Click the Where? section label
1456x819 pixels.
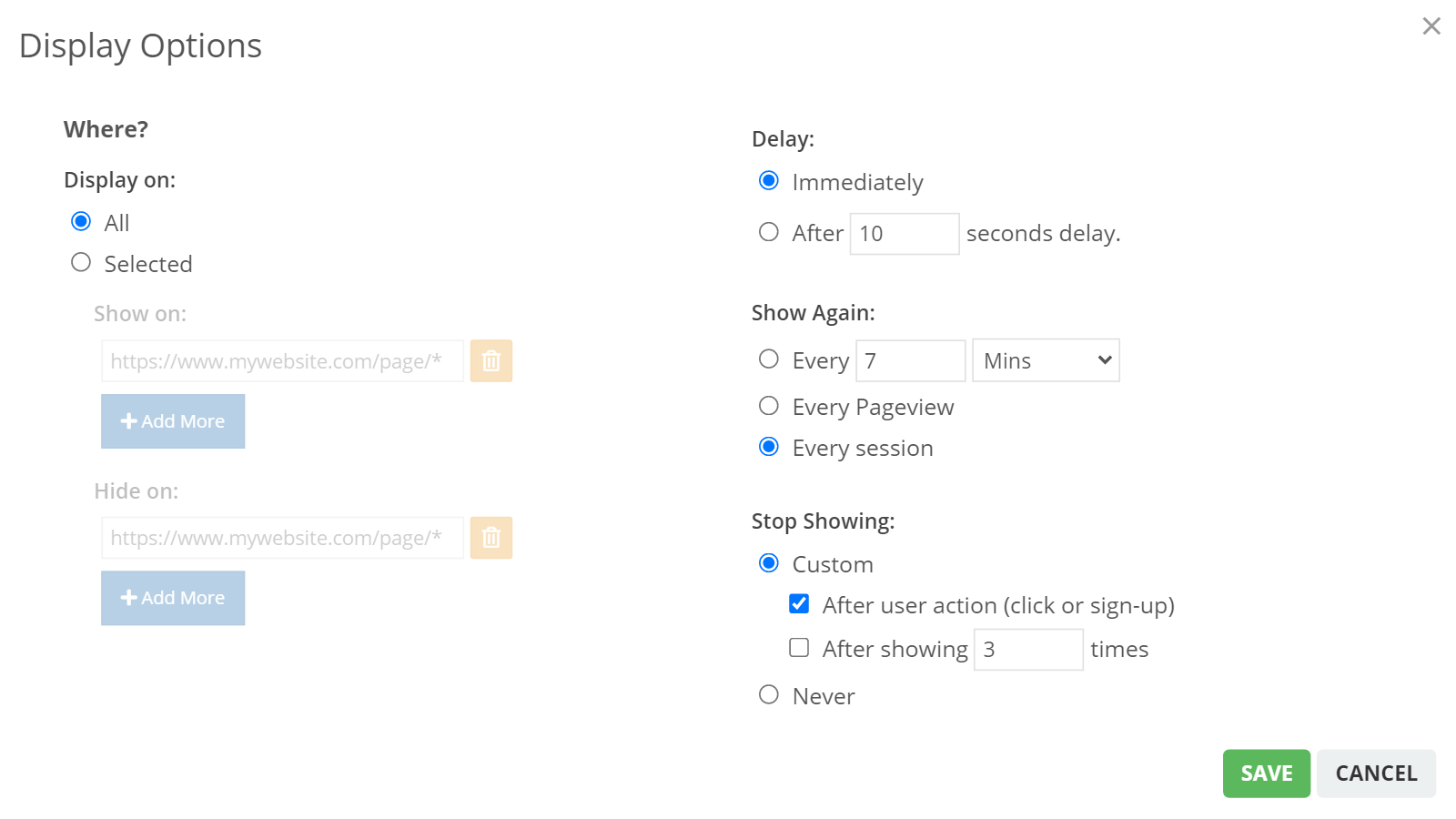106,129
